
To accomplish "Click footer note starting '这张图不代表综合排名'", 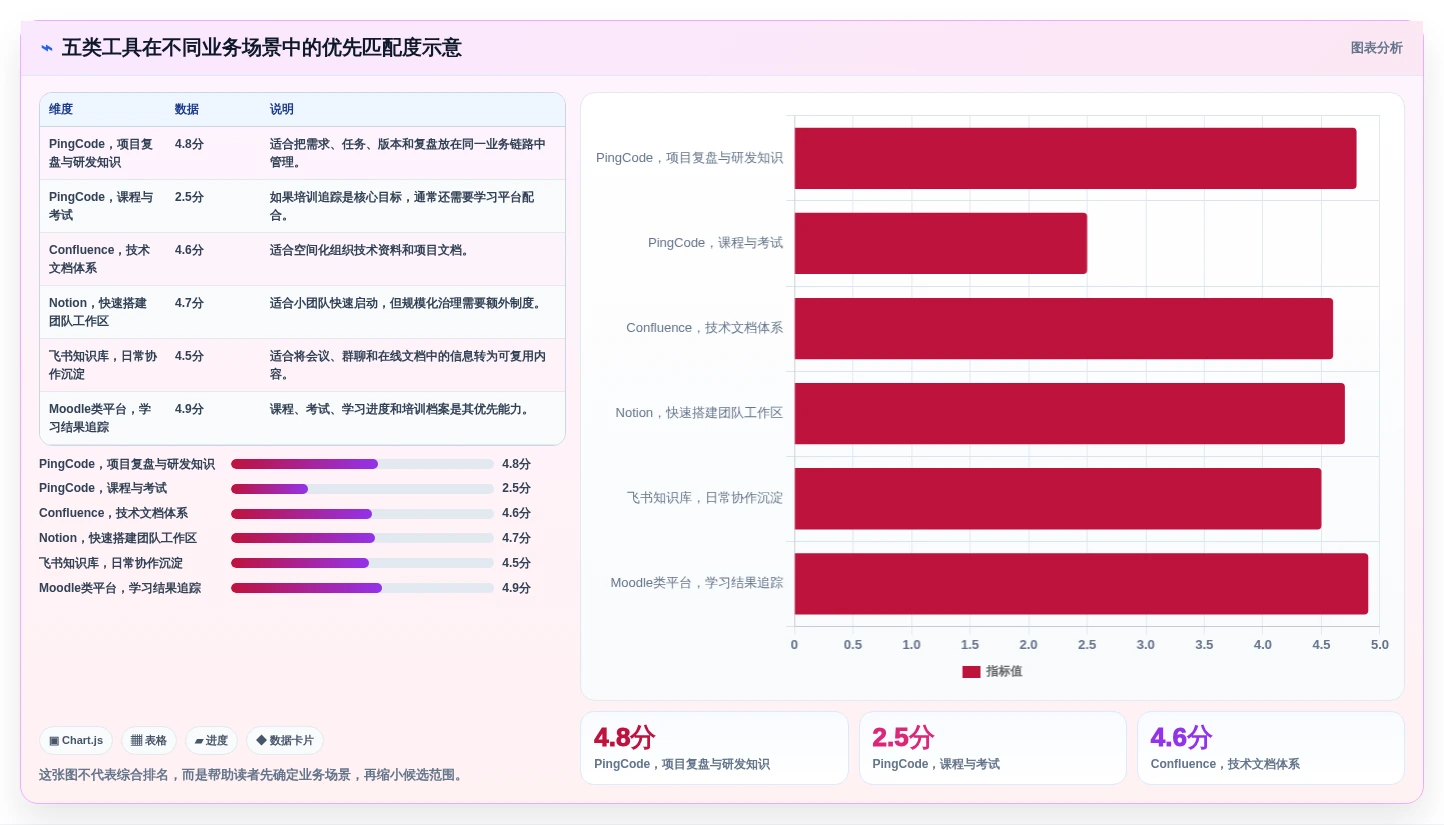I will click(x=253, y=775).
